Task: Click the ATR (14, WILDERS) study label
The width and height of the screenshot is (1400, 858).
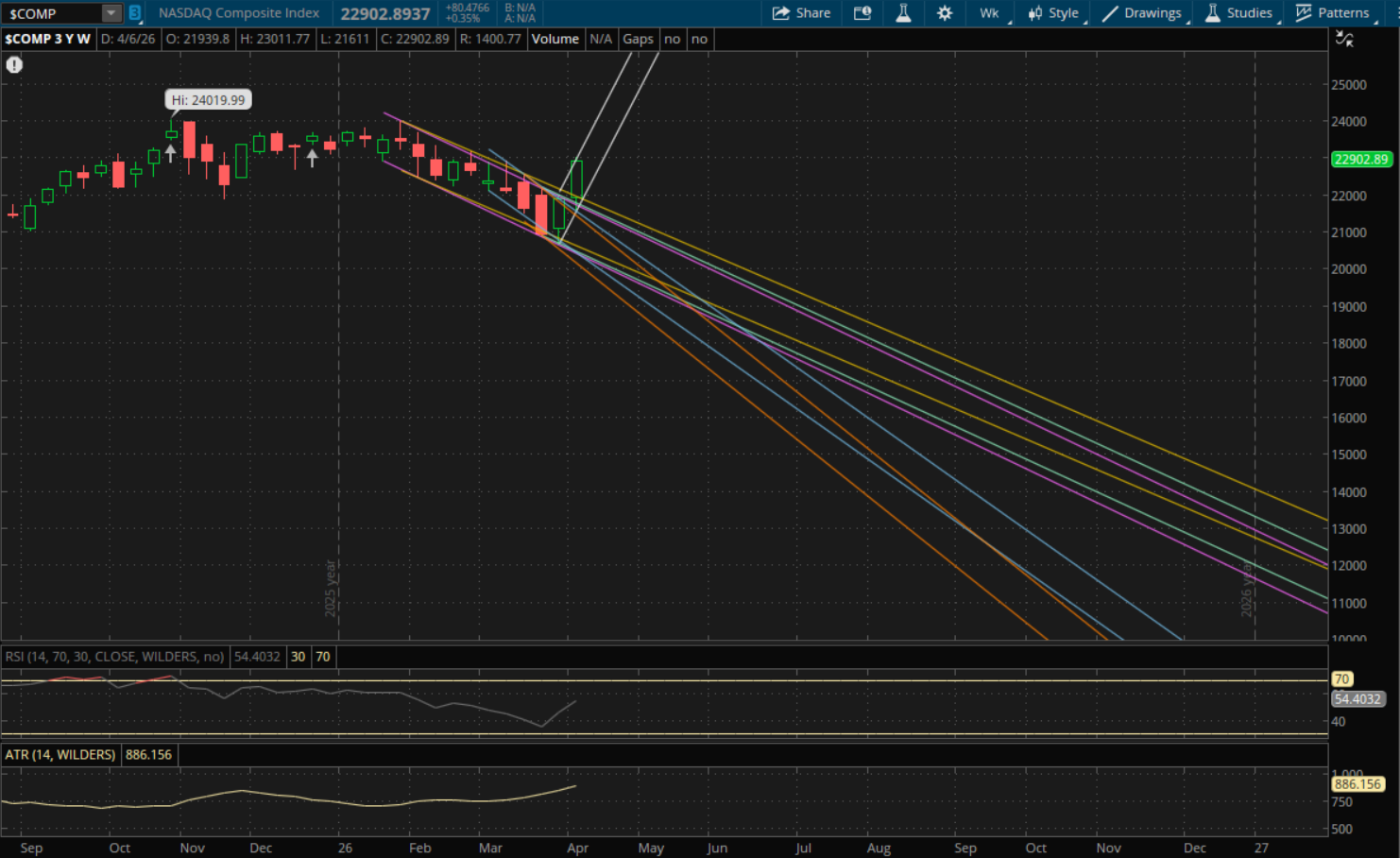Action: pos(60,755)
